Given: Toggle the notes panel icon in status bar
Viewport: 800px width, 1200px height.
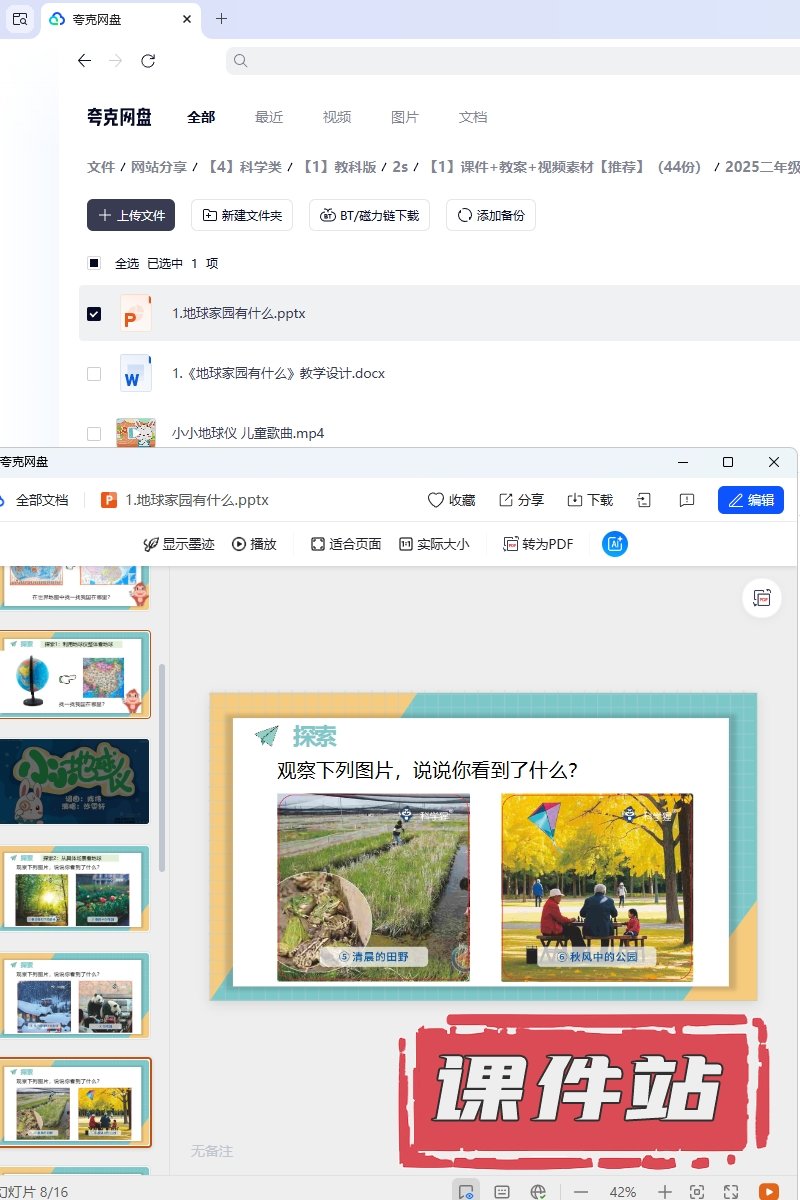Looking at the screenshot, I should click(x=502, y=1192).
